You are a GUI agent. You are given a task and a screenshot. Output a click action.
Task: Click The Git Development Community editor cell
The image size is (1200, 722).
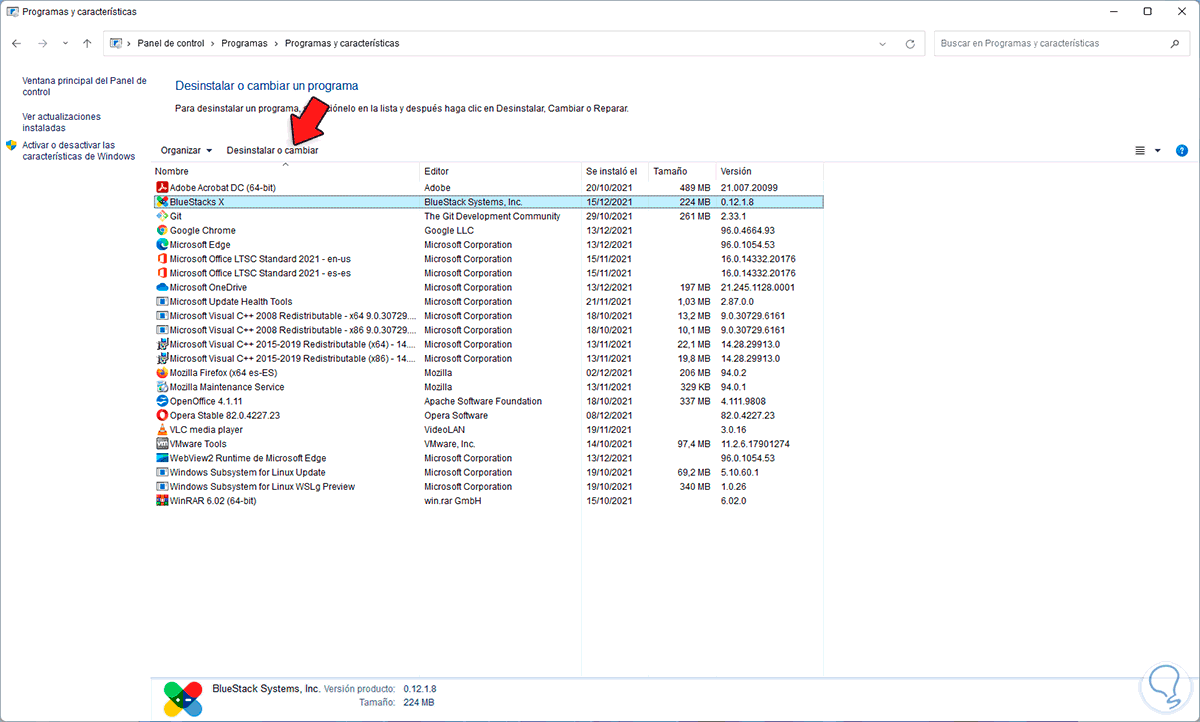(x=492, y=216)
